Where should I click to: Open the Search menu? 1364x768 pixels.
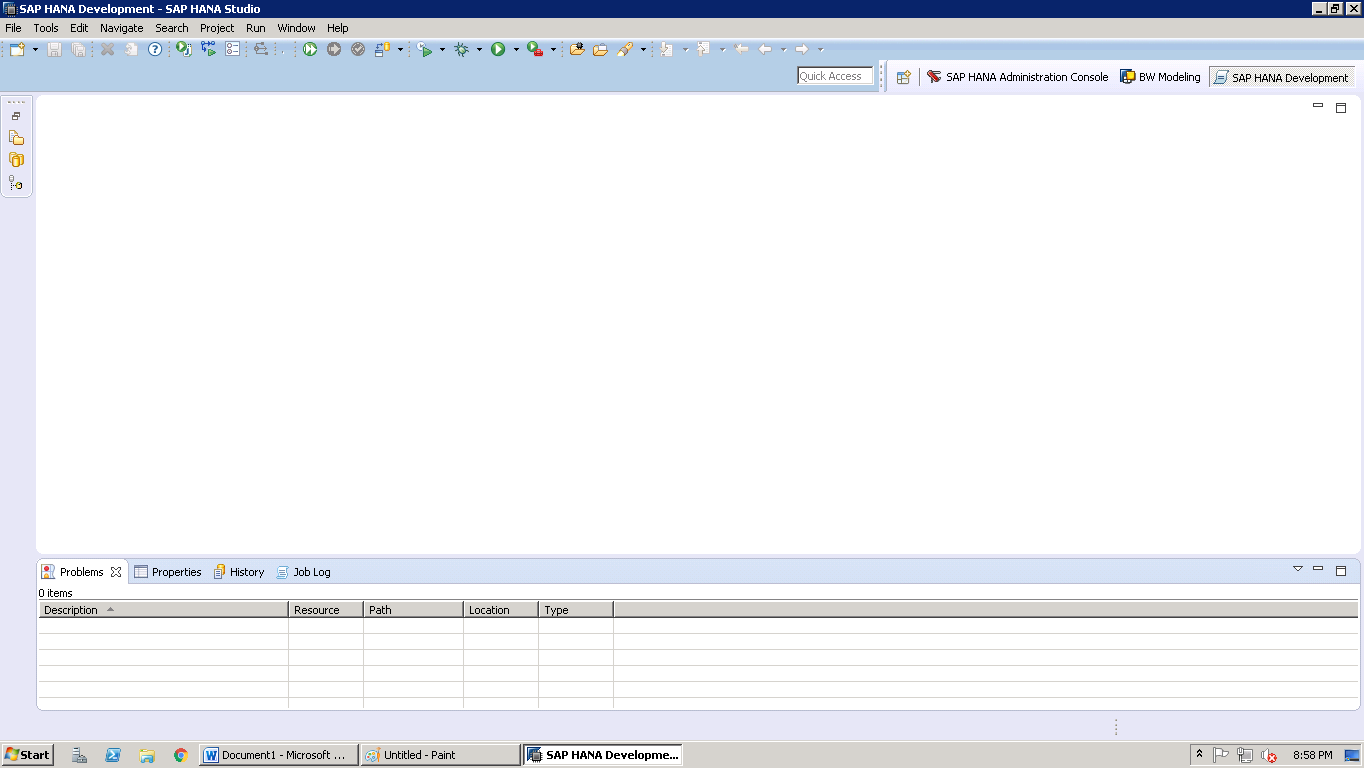[x=172, y=28]
